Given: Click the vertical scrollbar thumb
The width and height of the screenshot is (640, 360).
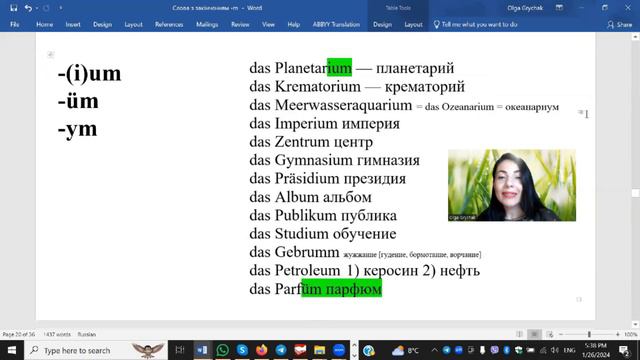Looking at the screenshot, I should (636, 193).
